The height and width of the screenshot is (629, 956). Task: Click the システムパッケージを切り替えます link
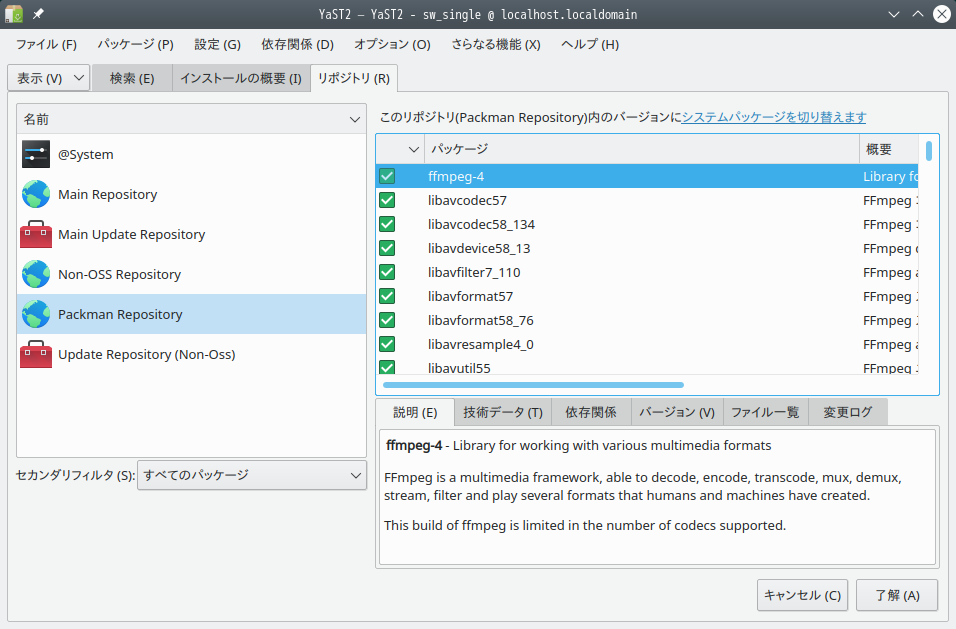[x=774, y=117]
